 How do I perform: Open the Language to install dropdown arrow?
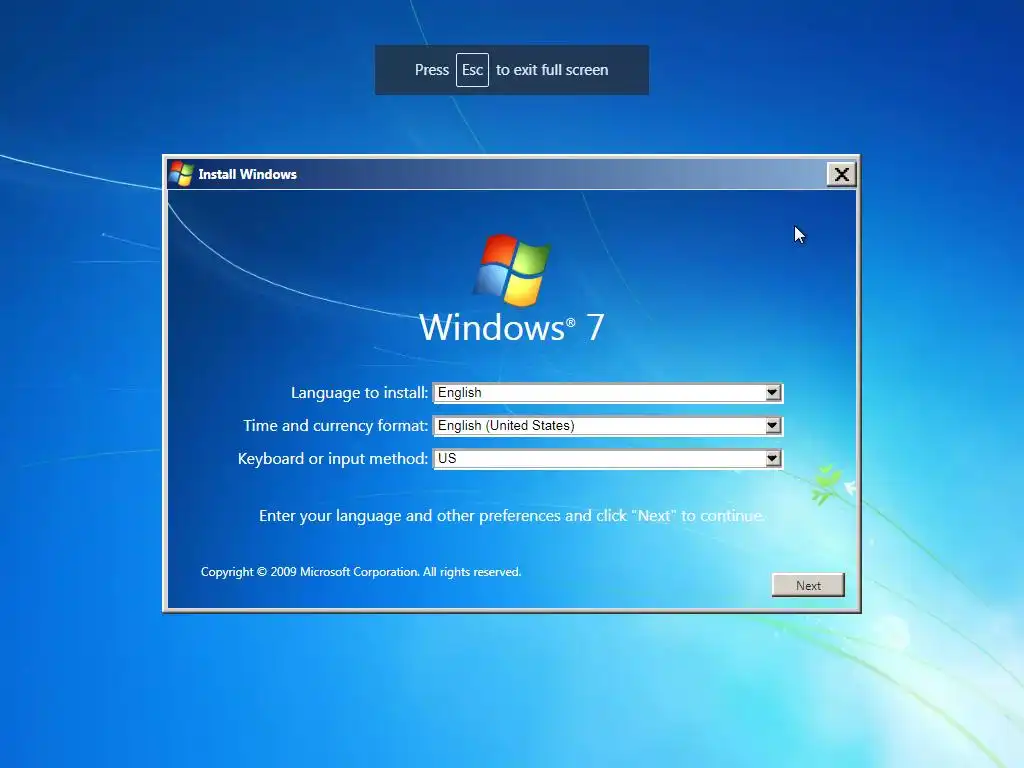(773, 392)
